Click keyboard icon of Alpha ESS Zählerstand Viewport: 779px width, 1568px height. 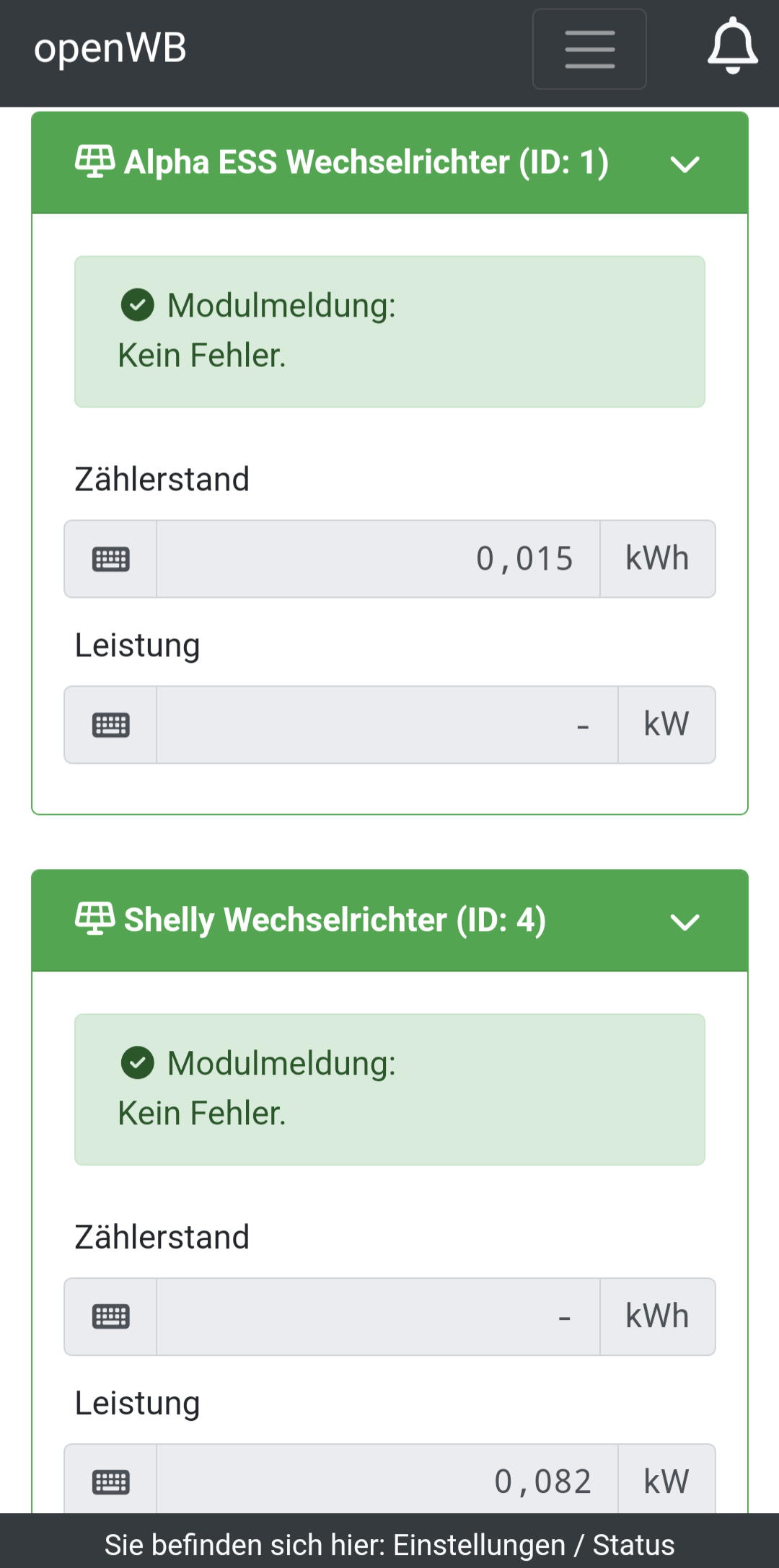pyautogui.click(x=111, y=559)
